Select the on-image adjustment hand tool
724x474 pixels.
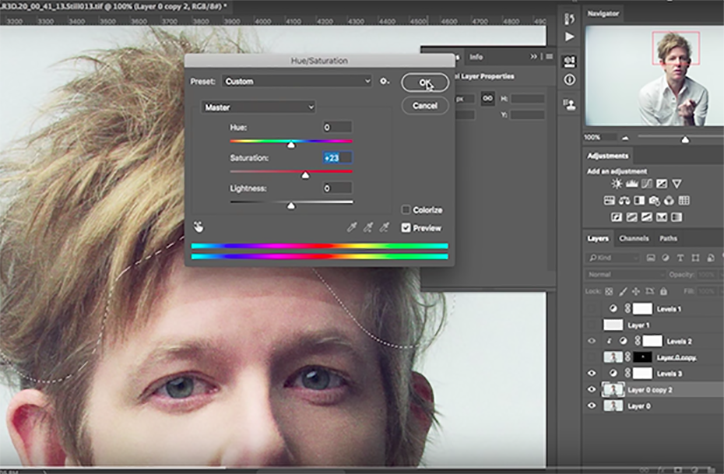click(199, 227)
